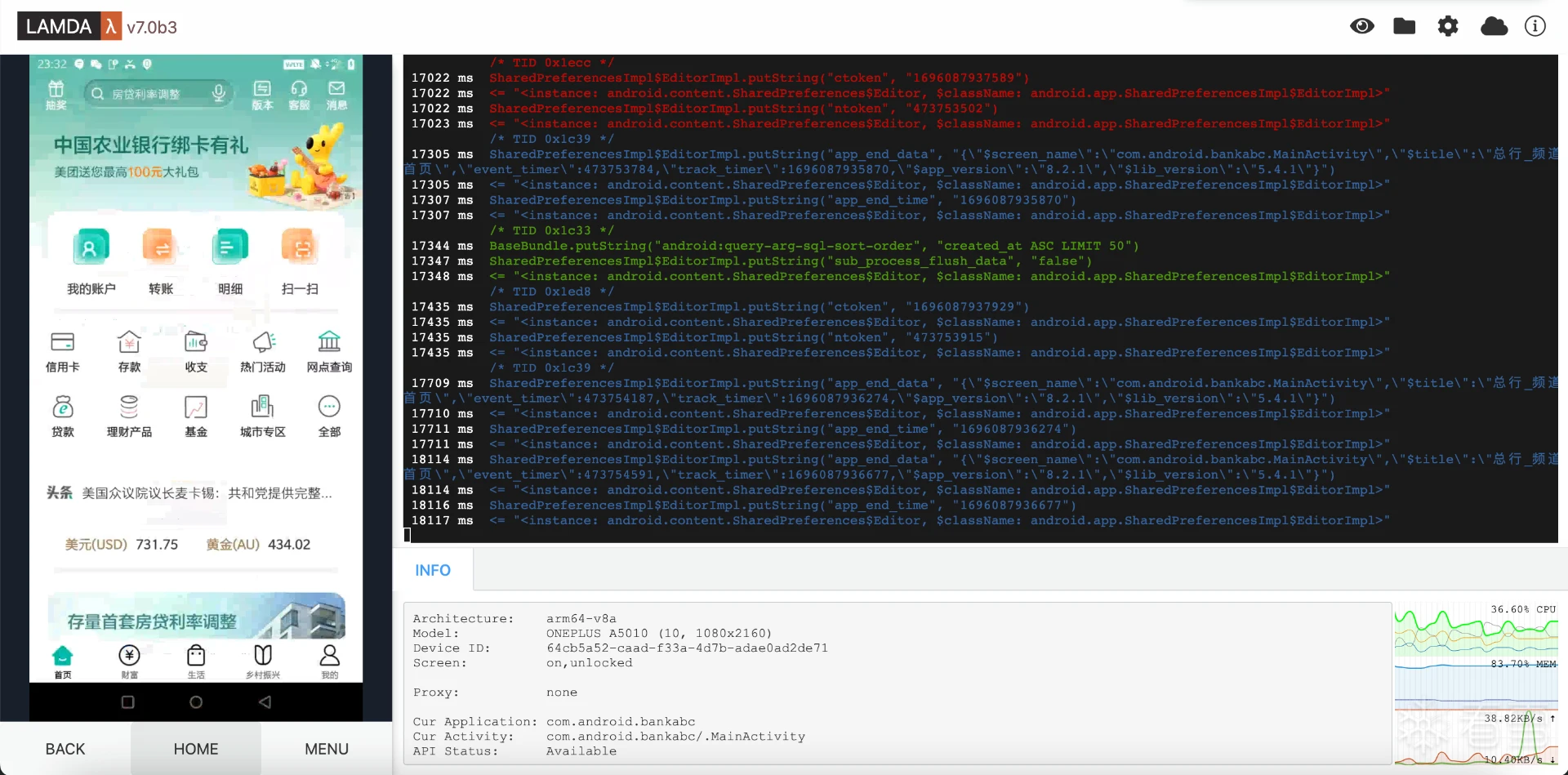
Task: Show all services via 全部 icon
Action: click(329, 416)
